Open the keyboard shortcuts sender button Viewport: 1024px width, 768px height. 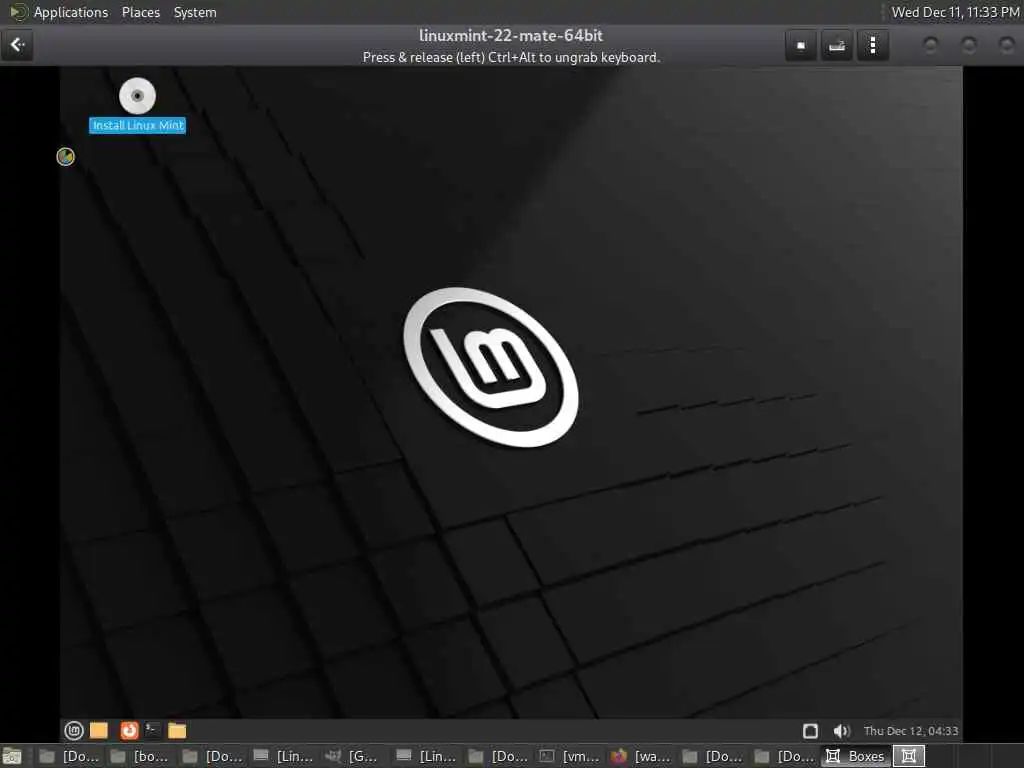837,45
